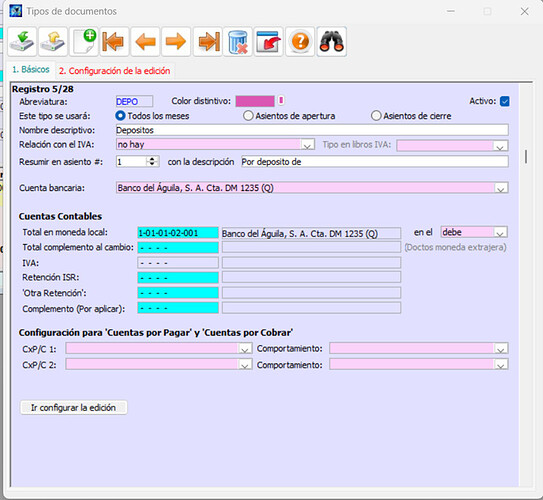The image size is (543, 500).
Task: Click the app icon in the title bar
Action: tap(16, 11)
